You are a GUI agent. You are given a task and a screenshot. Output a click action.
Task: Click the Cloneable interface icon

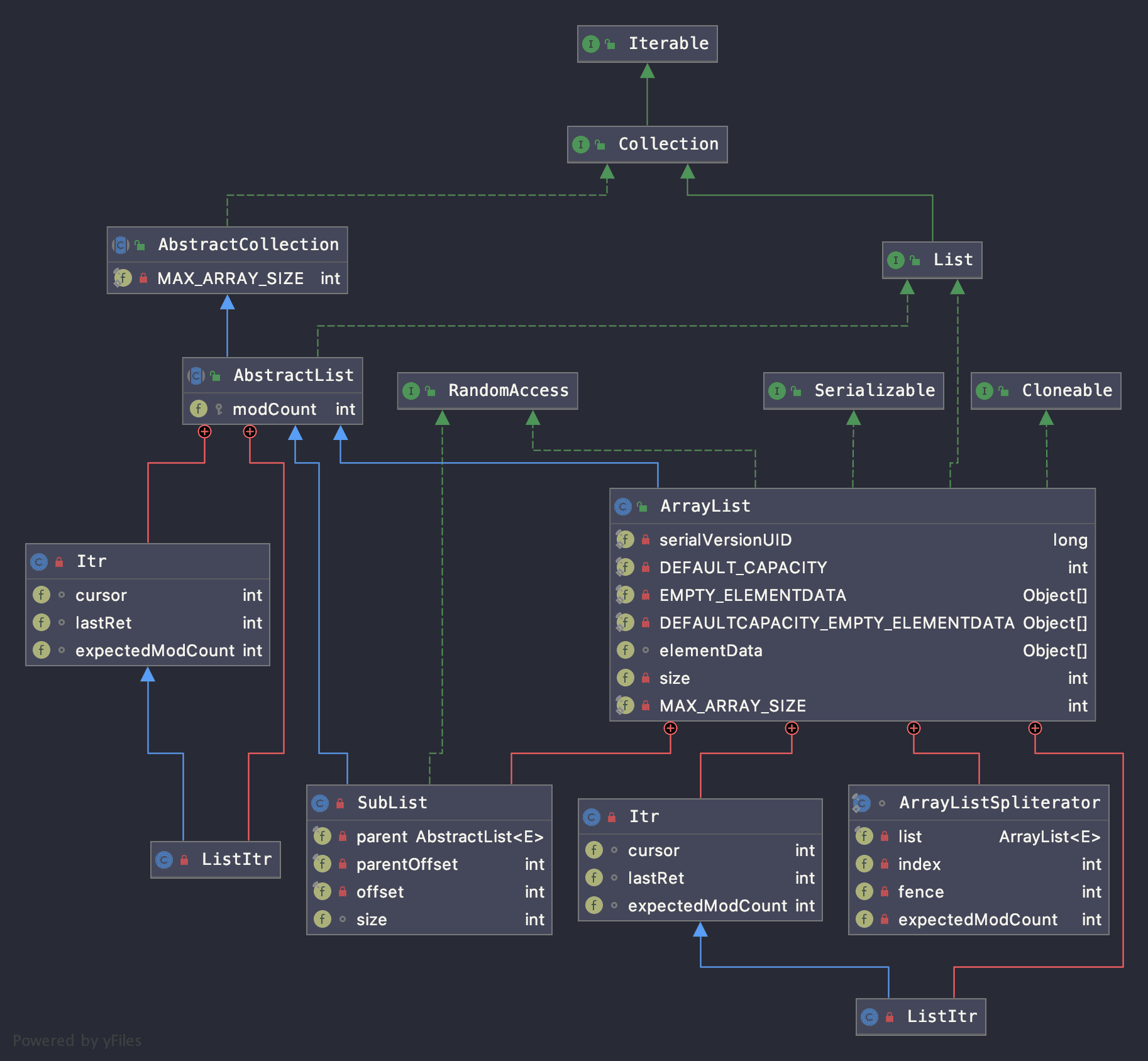point(984,391)
